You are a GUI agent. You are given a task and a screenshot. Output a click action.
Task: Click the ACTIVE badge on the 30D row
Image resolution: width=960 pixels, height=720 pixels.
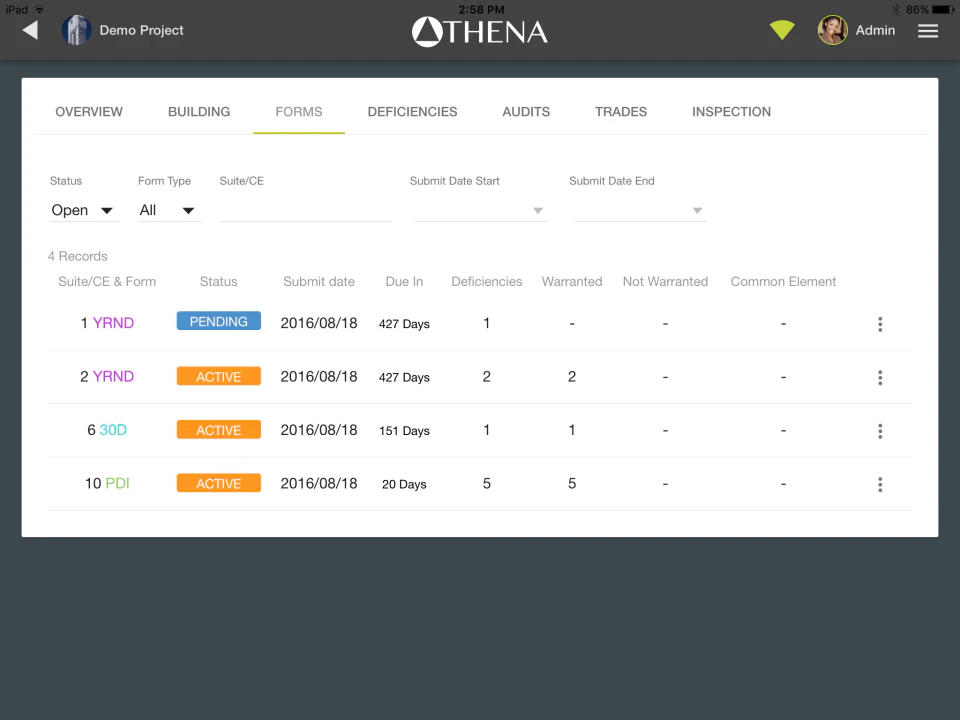(218, 429)
